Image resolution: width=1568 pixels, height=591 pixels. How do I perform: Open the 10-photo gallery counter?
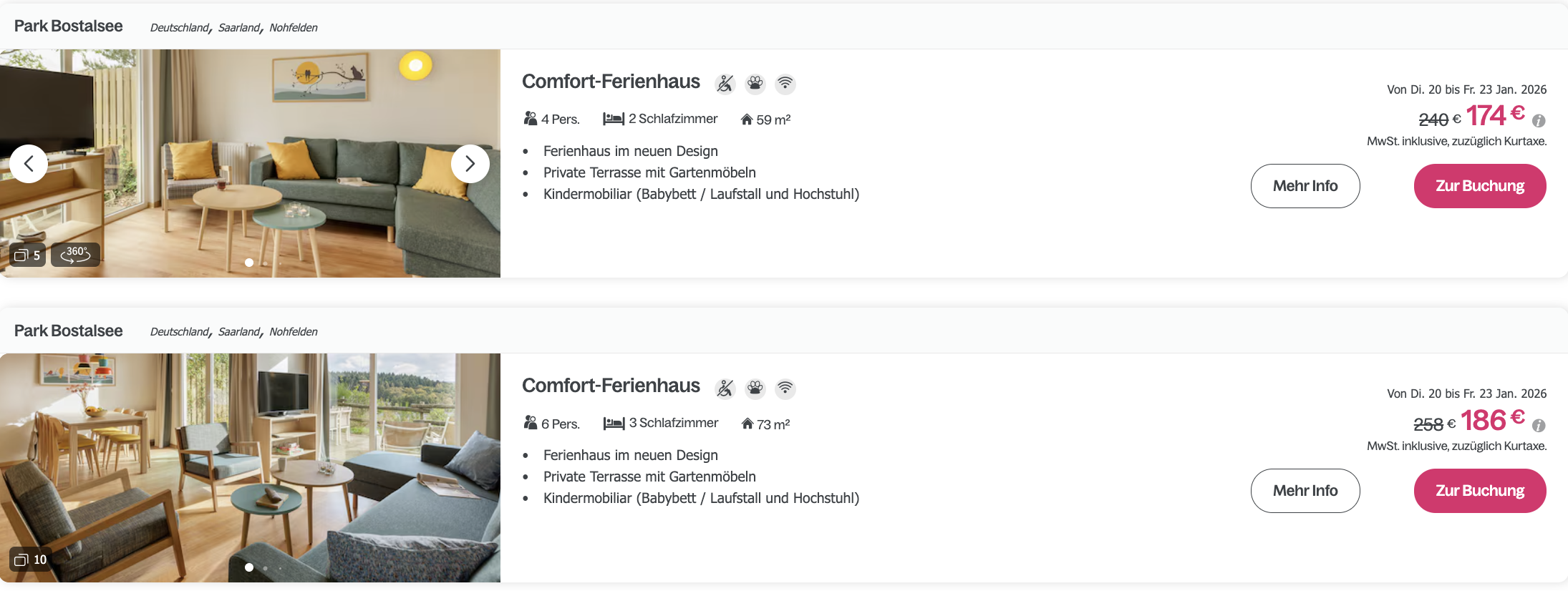click(31, 560)
